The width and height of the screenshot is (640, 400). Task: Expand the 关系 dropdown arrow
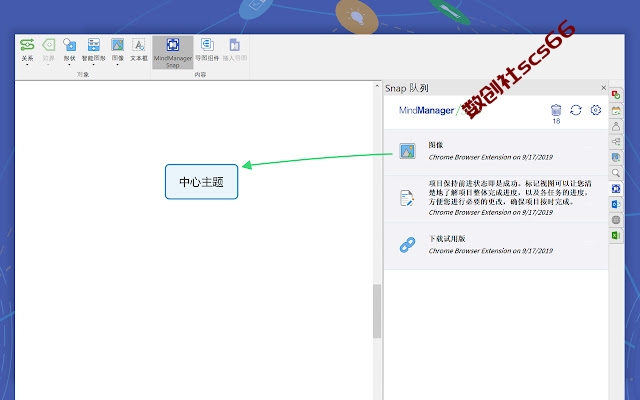(27, 65)
